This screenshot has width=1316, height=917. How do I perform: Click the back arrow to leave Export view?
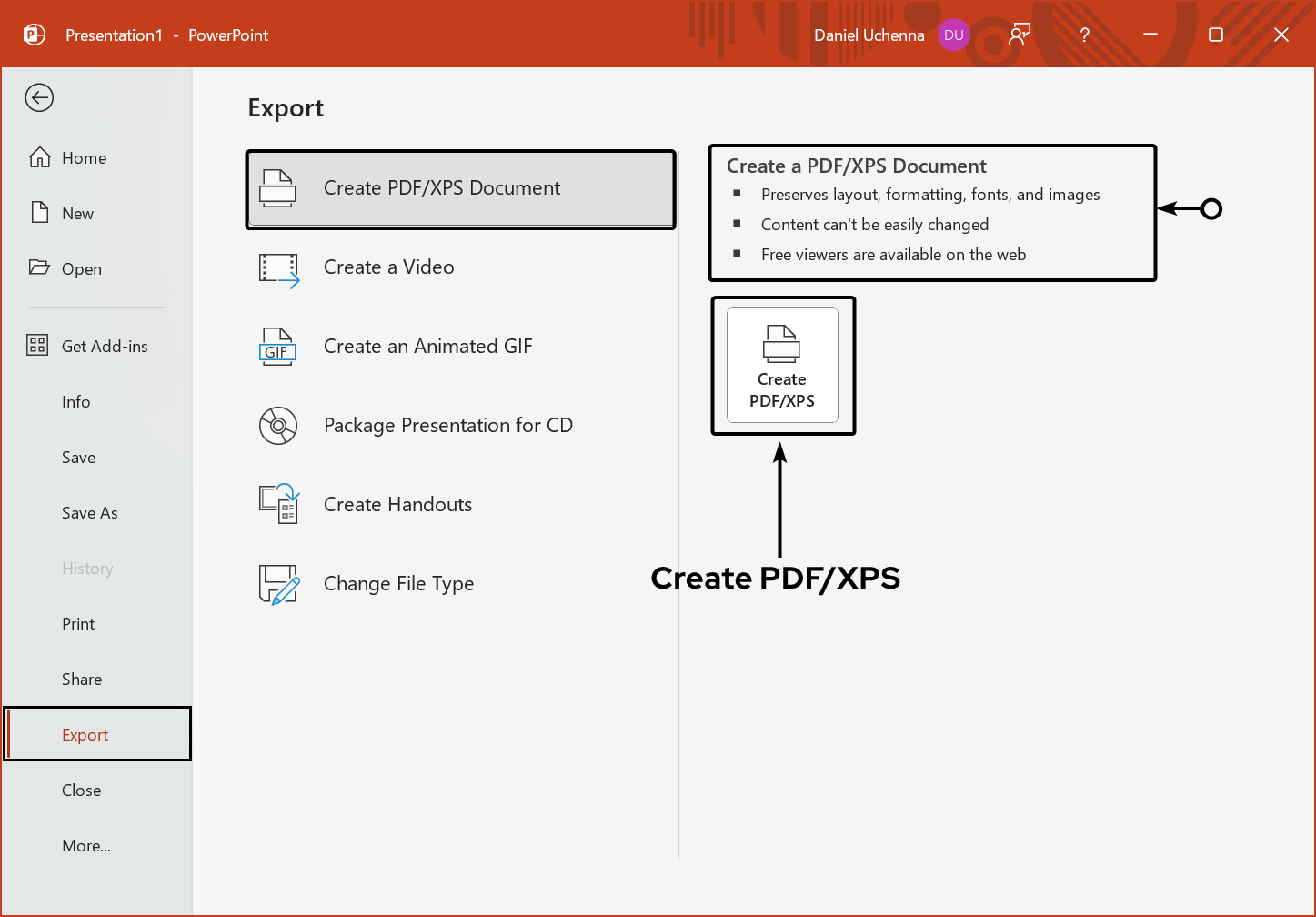38,97
